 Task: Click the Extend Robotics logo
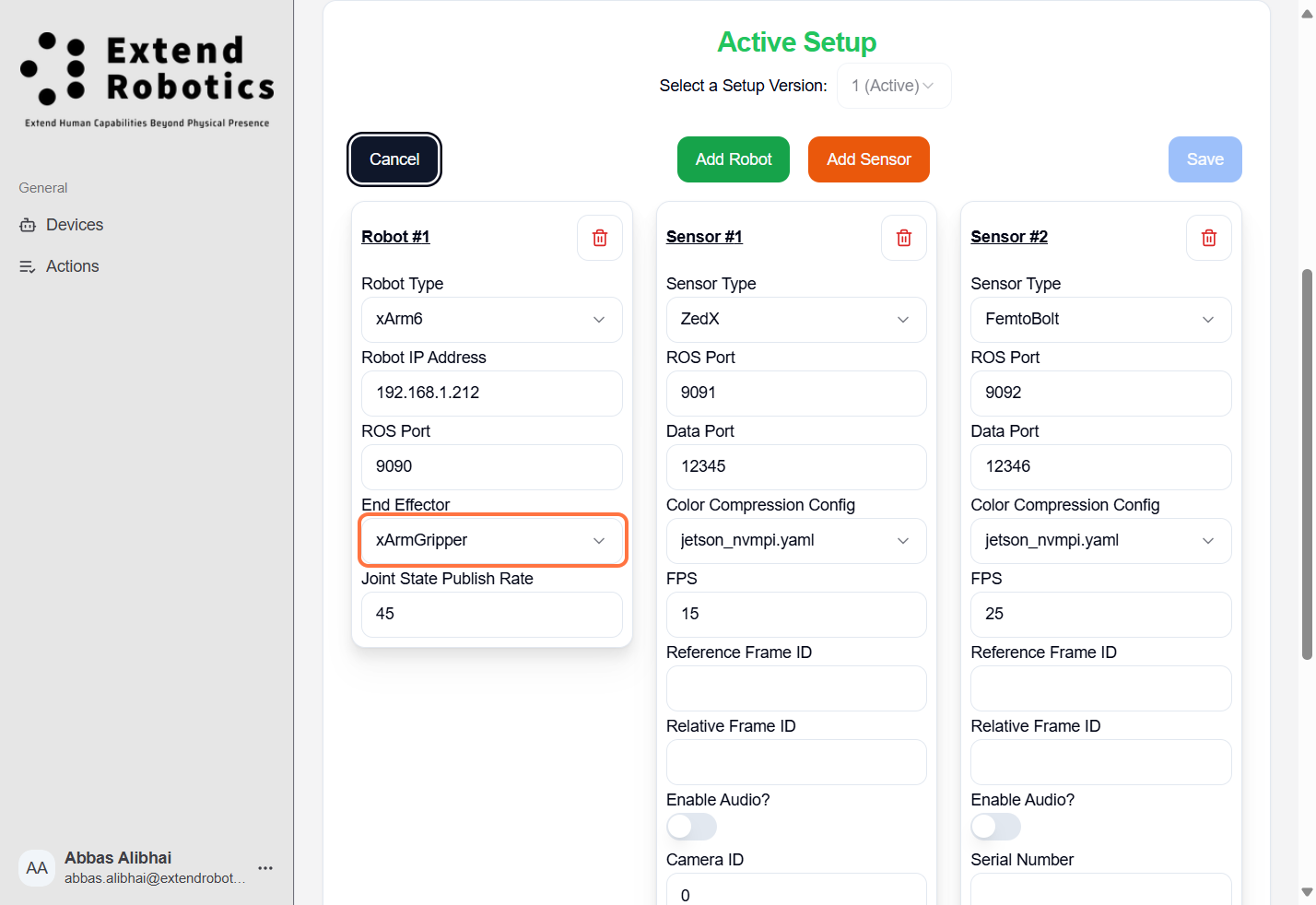click(x=147, y=78)
